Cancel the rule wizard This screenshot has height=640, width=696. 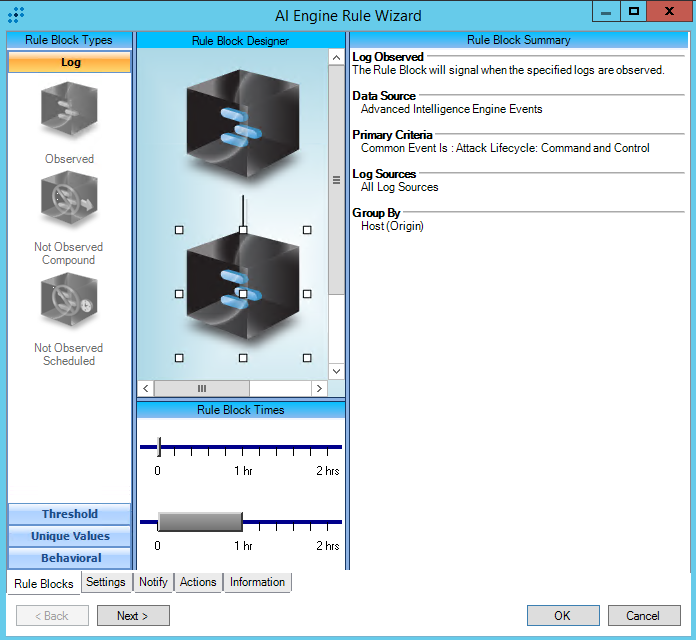click(x=644, y=616)
